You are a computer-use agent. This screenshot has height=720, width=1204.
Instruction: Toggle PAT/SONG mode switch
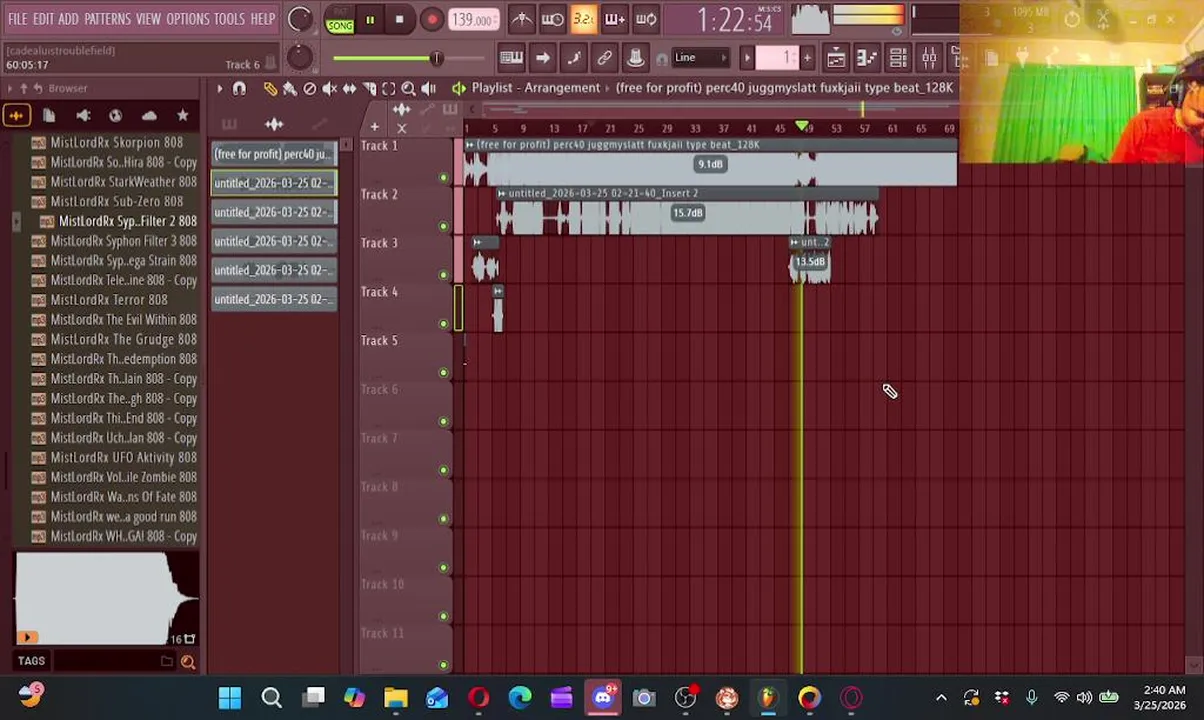pos(340,20)
